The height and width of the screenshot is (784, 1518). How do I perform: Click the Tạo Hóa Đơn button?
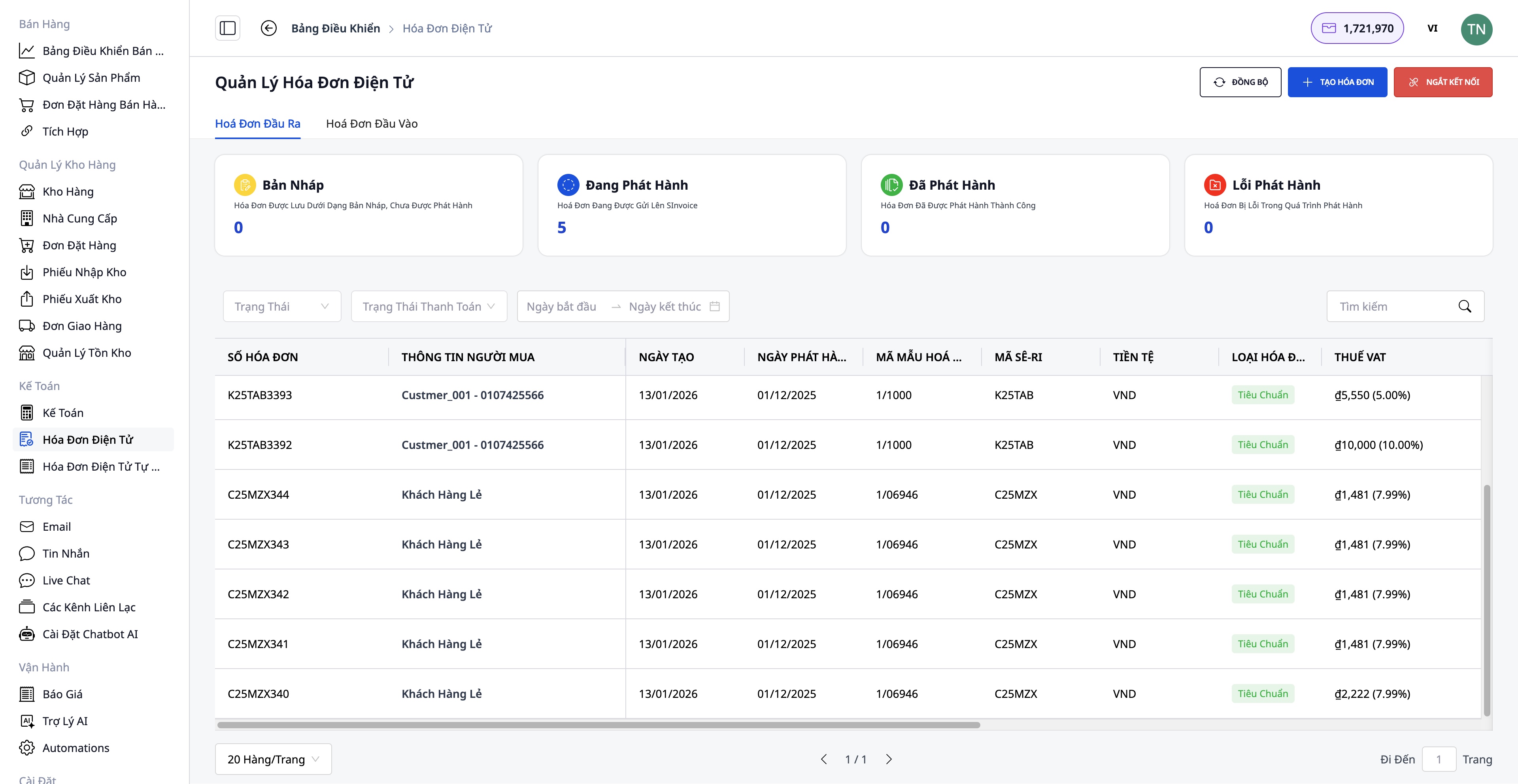click(x=1337, y=82)
